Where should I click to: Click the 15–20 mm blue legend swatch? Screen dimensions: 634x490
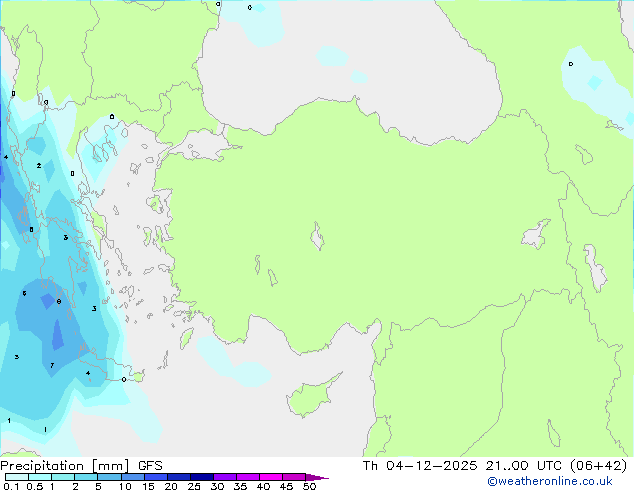(x=156, y=477)
